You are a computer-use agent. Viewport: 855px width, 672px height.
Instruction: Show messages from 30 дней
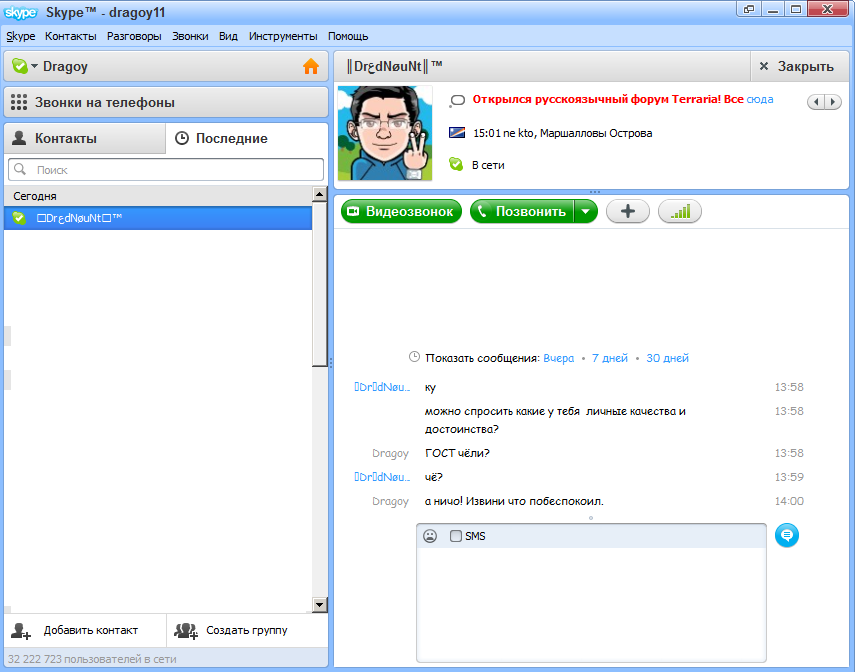pyautogui.click(x=667, y=358)
